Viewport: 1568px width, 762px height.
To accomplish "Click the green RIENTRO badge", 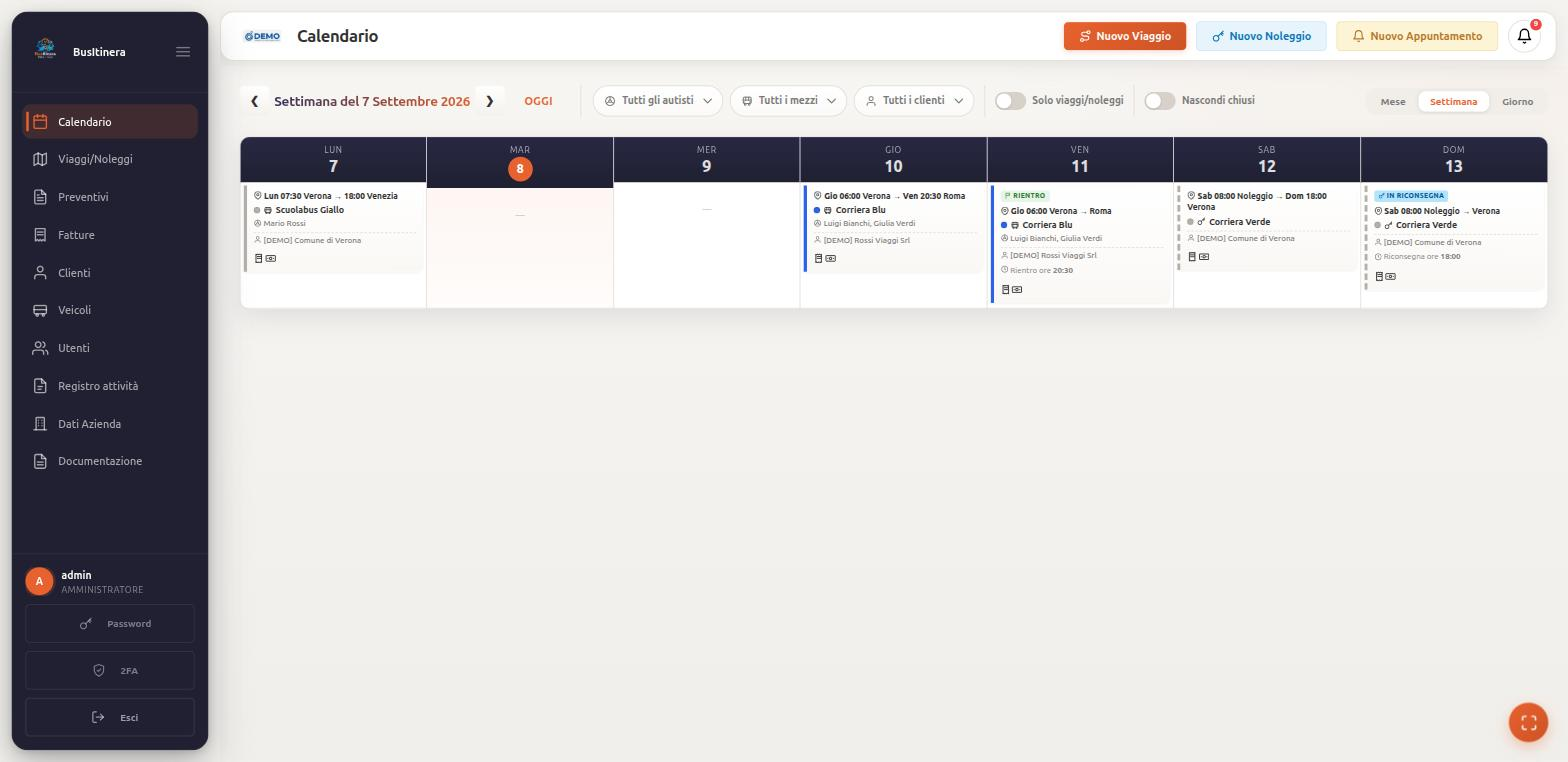I will click(1025, 196).
